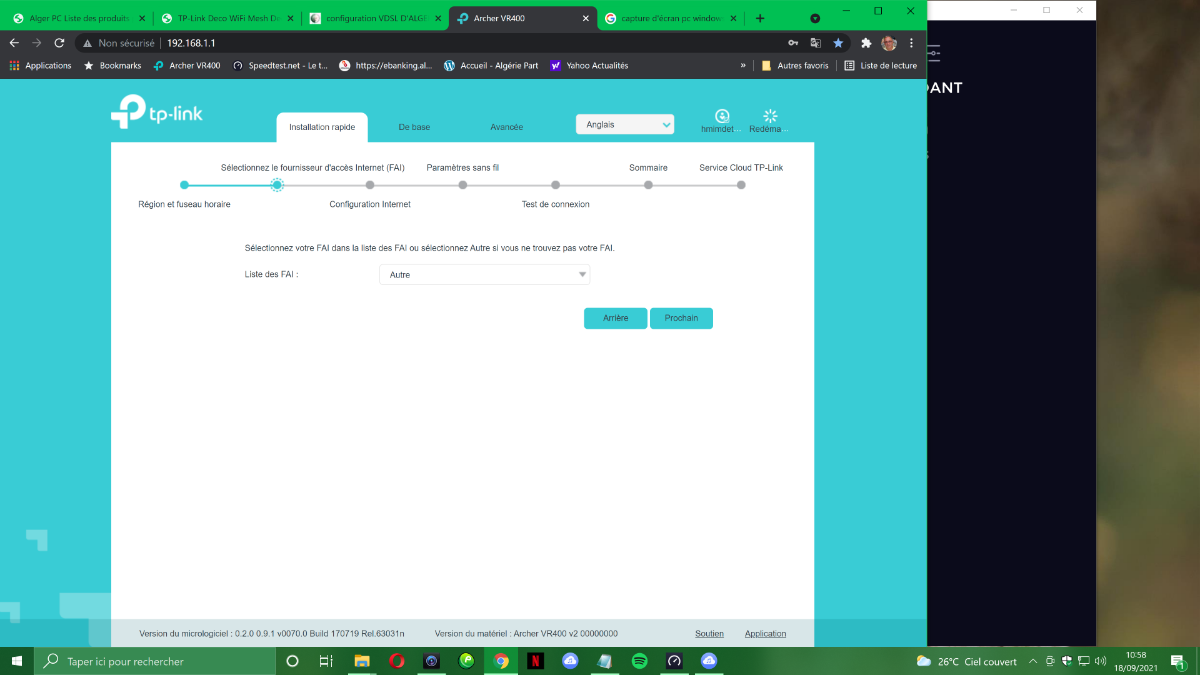Open the Chrome extensions puzzle icon
The width and height of the screenshot is (1200, 675).
[866, 43]
